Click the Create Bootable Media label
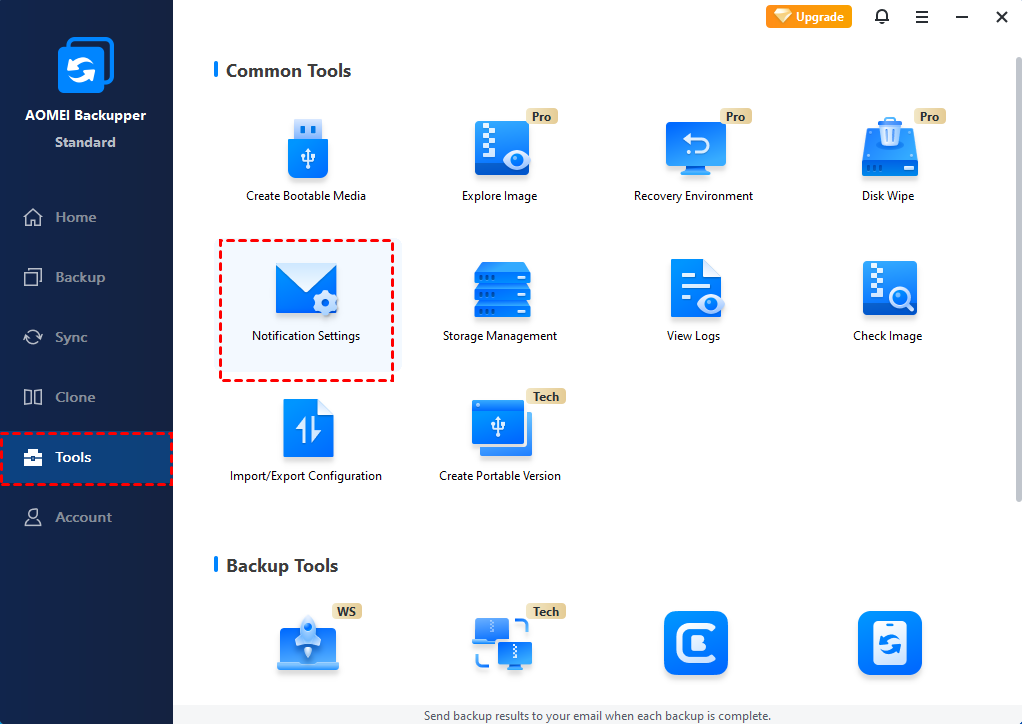 [306, 195]
